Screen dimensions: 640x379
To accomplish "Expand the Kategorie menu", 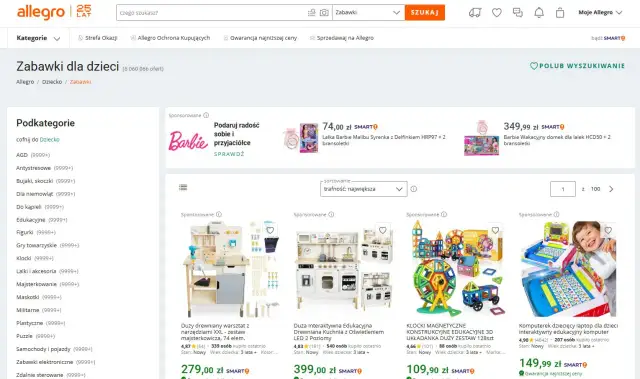I will pos(38,38).
